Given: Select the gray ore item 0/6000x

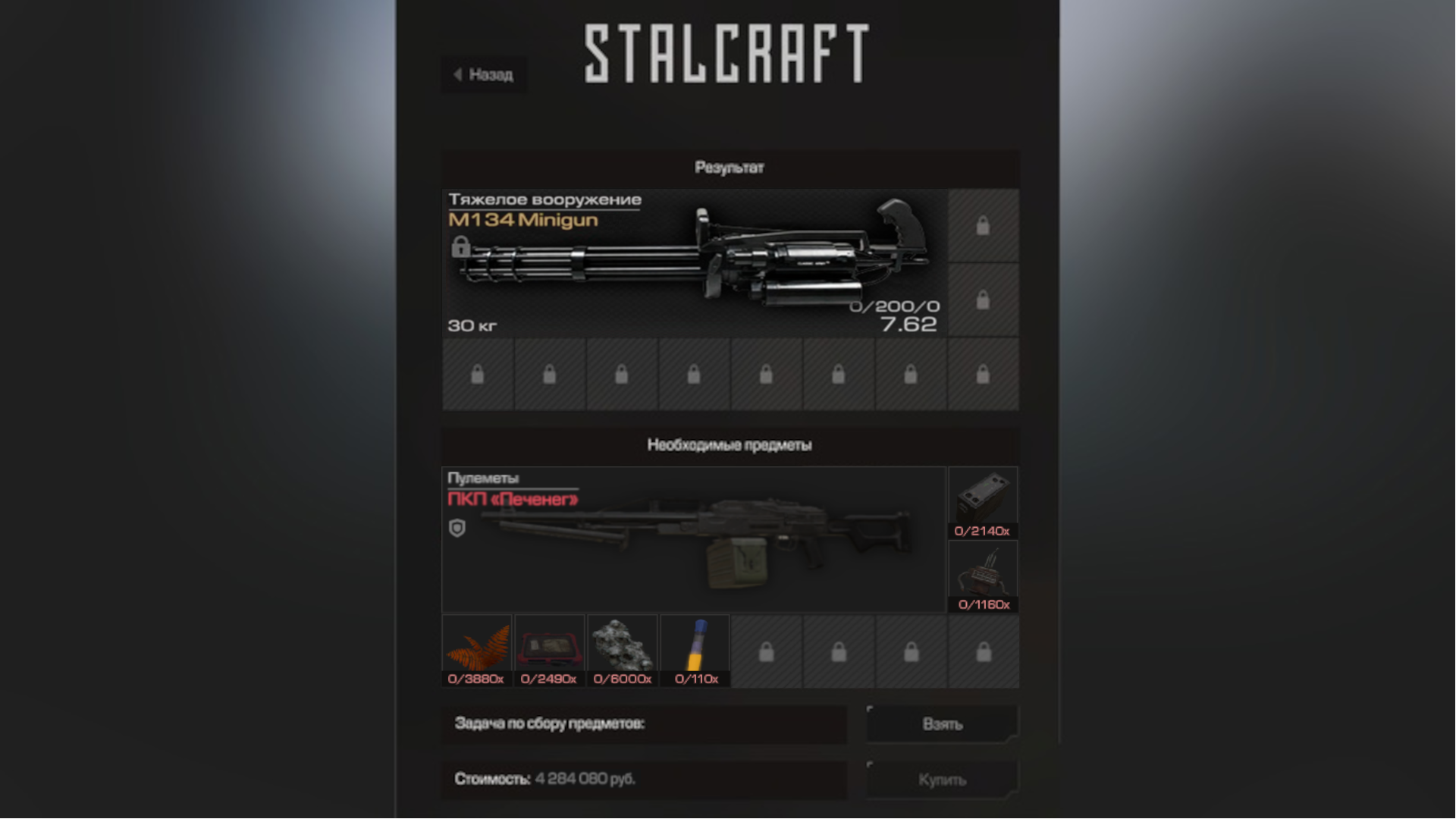Looking at the screenshot, I should [622, 651].
